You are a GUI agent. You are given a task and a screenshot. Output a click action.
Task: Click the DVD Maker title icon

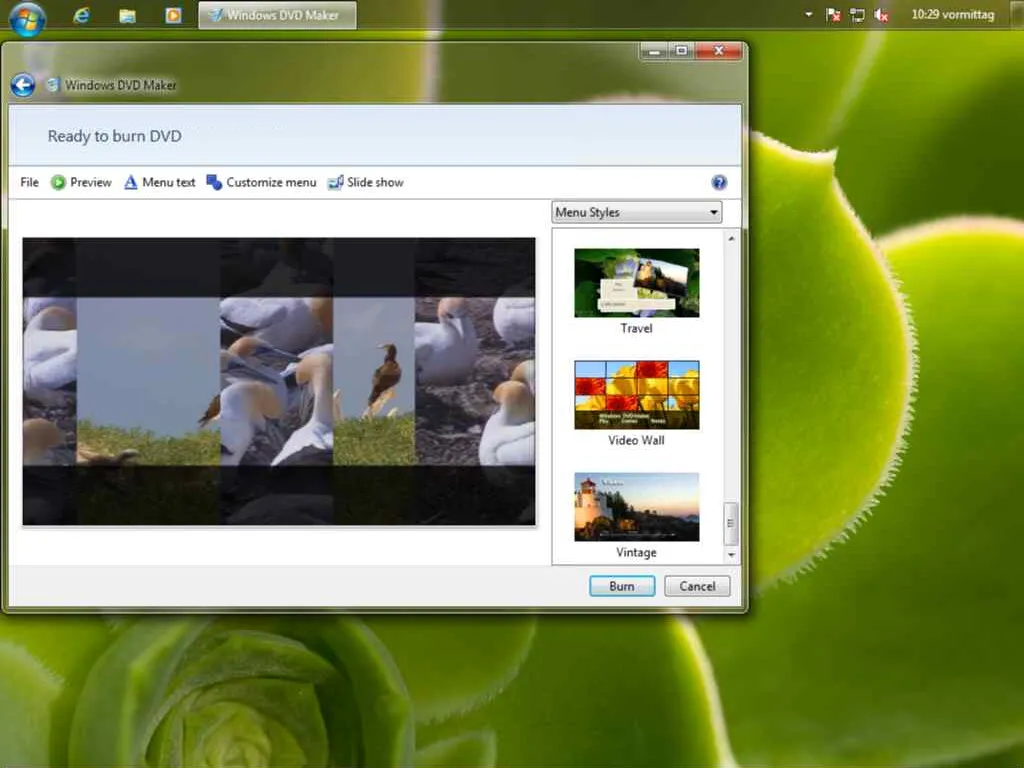(52, 84)
